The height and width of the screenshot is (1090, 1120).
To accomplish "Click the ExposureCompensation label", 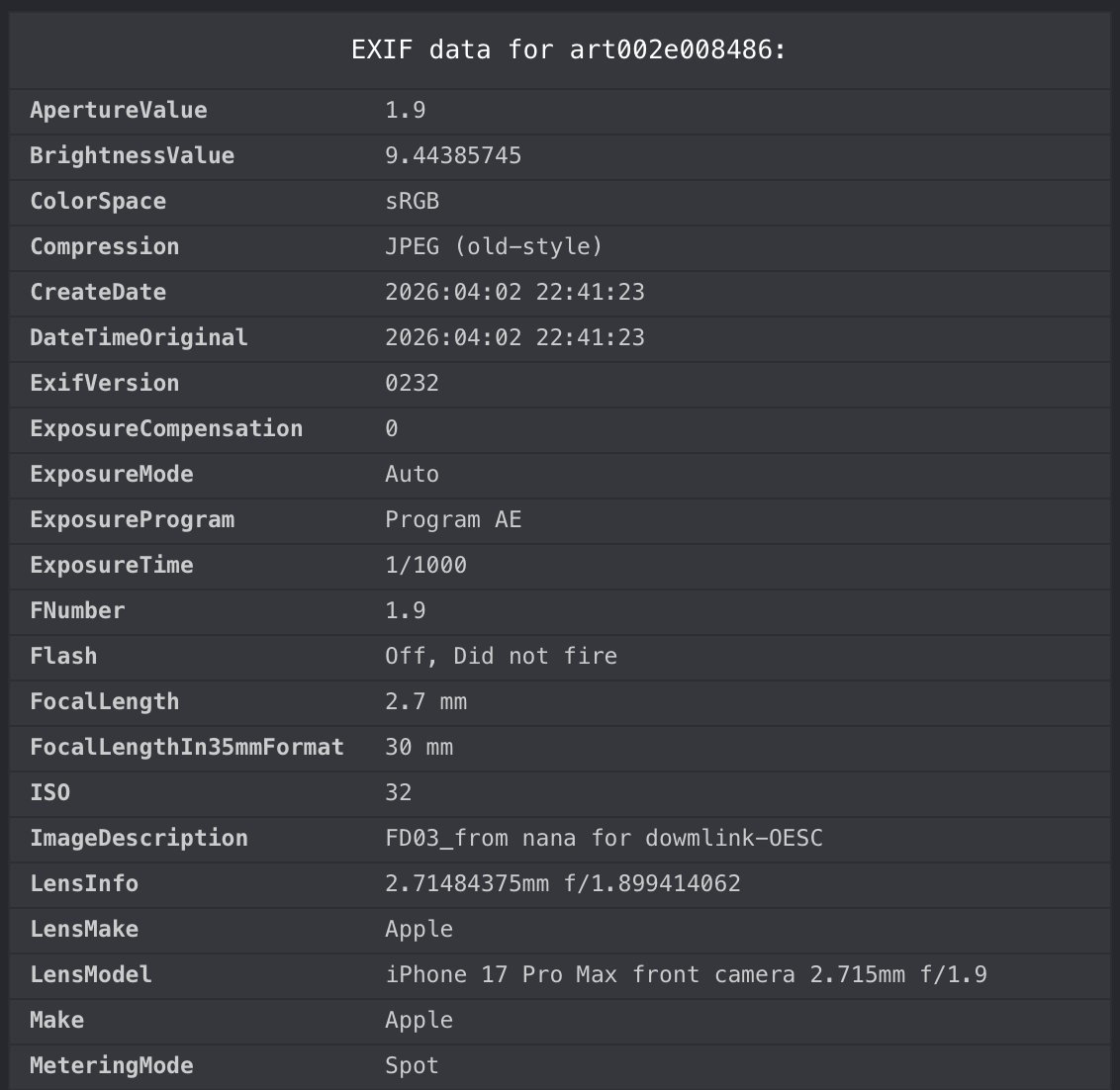I will [166, 428].
